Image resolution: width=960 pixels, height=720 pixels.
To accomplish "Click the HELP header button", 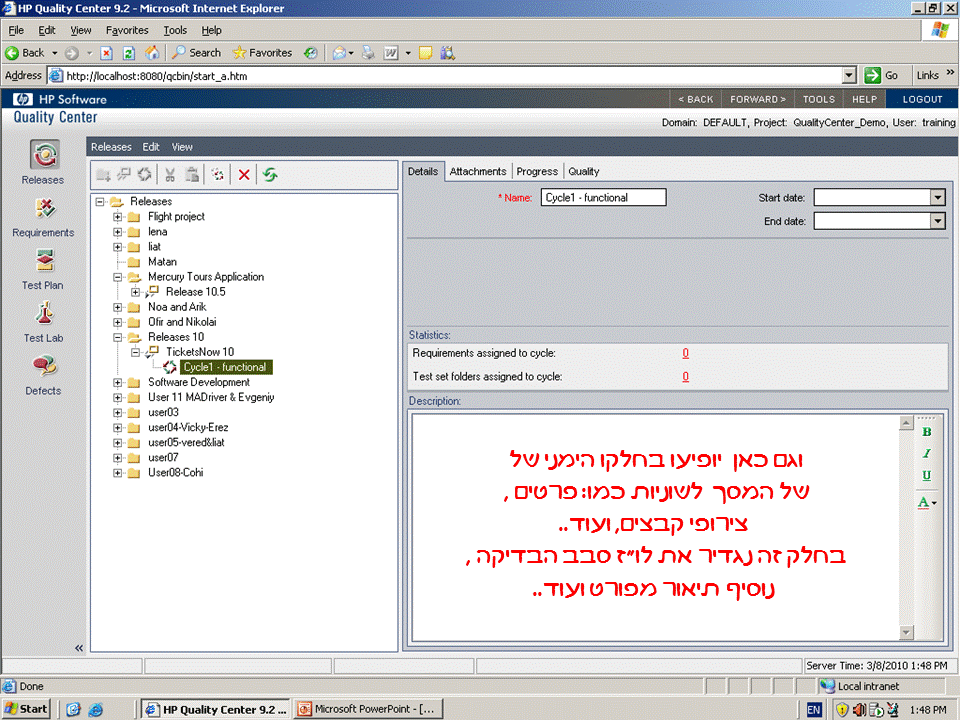I will (x=864, y=99).
